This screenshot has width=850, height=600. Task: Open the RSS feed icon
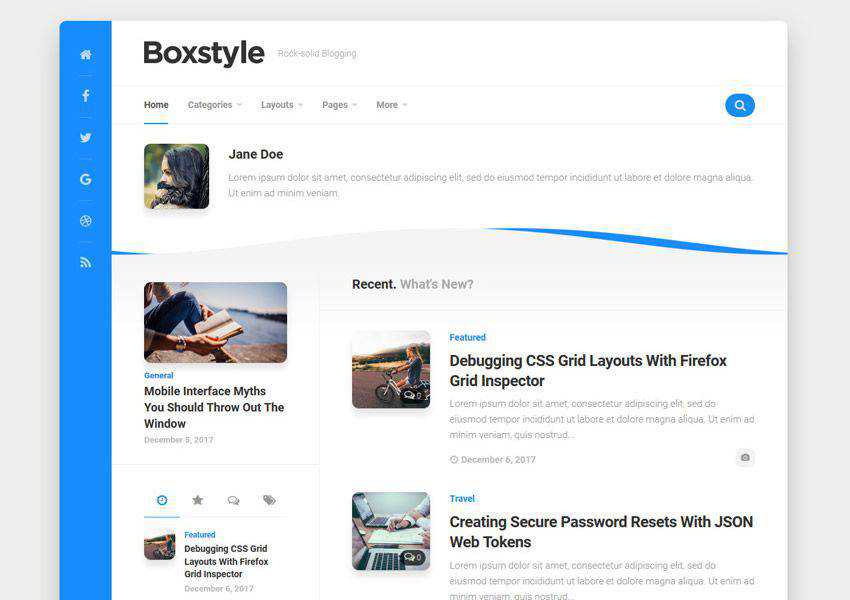[x=85, y=262]
